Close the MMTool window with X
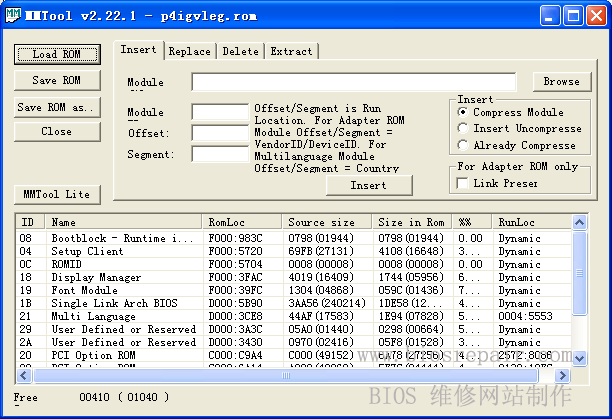This screenshot has width=612, height=419. (596, 16)
